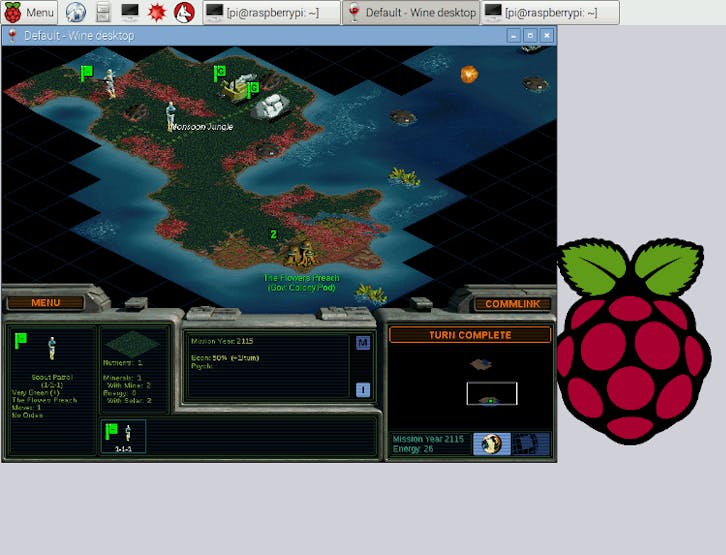Image resolution: width=726 pixels, height=555 pixels.
Task: Open the file manager icon in taskbar
Action: click(103, 12)
